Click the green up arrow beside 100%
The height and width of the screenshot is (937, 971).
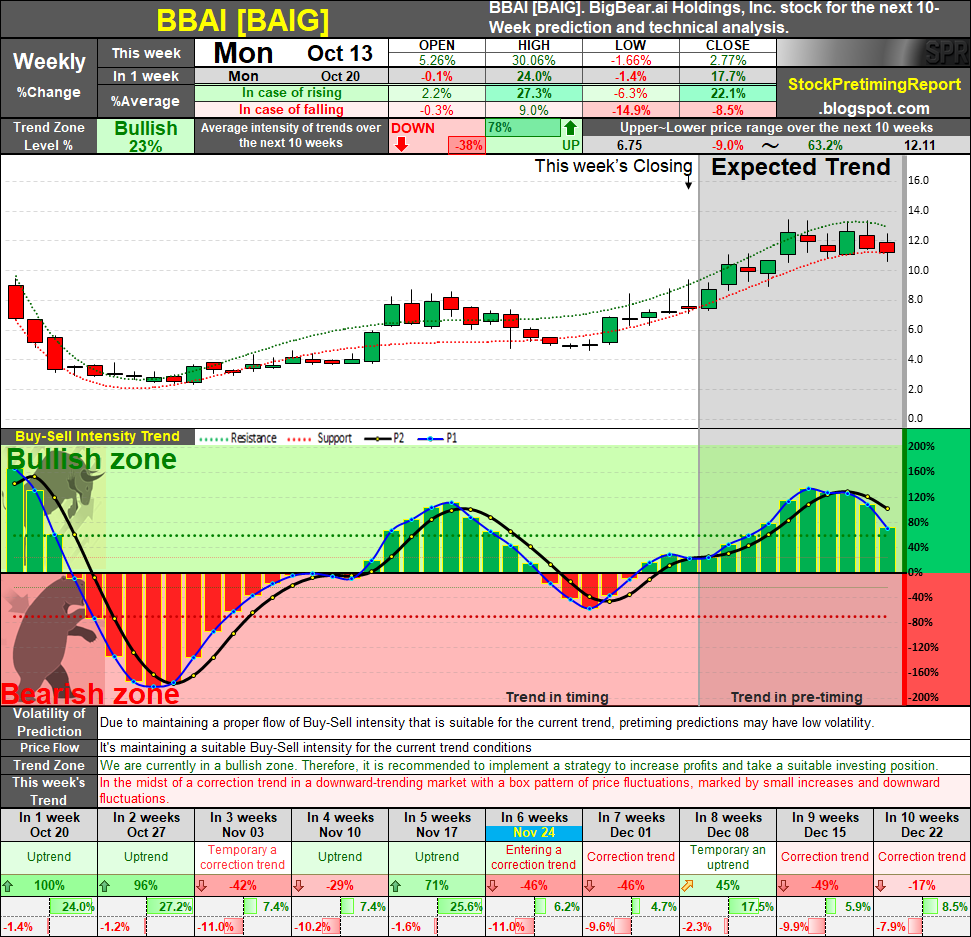(x=8, y=886)
